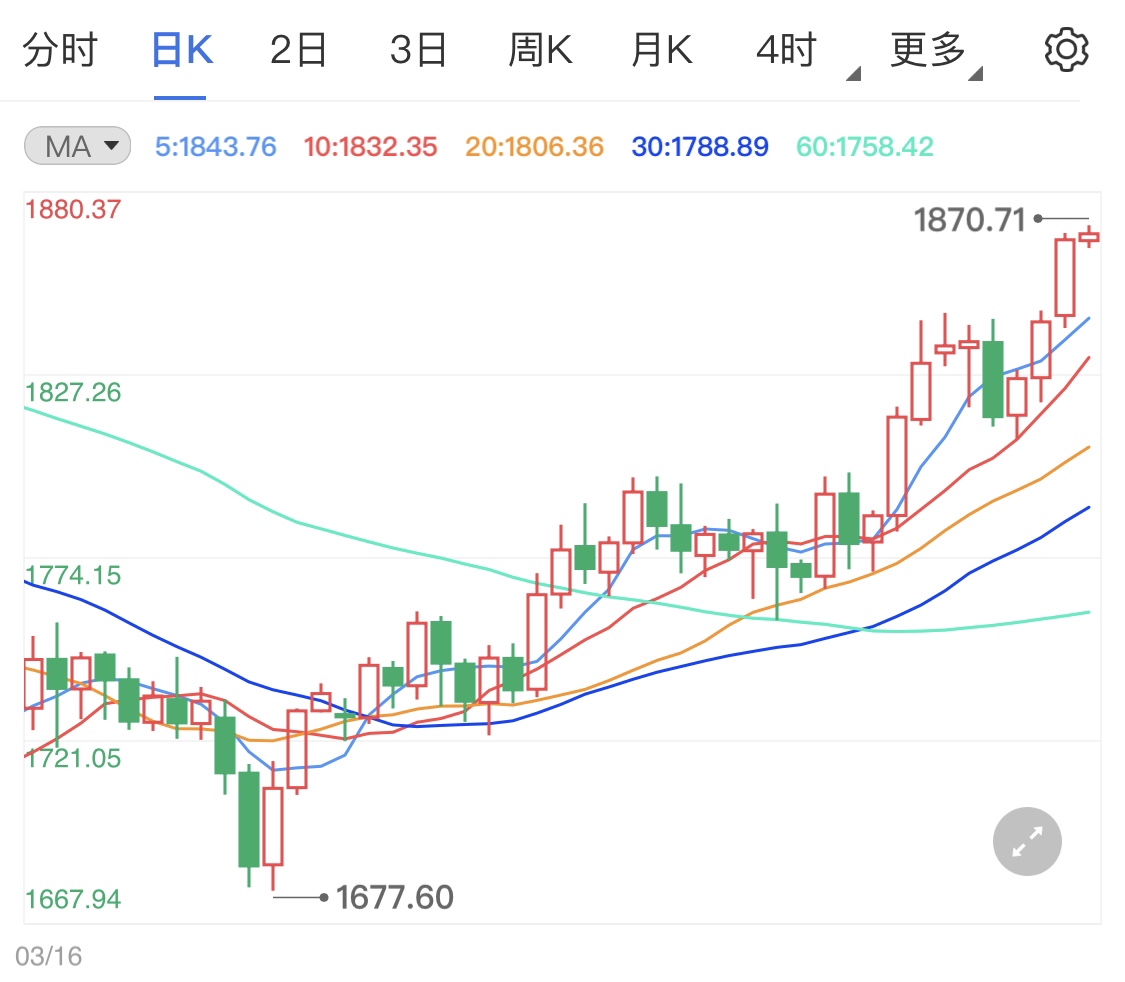Click the 1880.37 axis label

(x=73, y=209)
